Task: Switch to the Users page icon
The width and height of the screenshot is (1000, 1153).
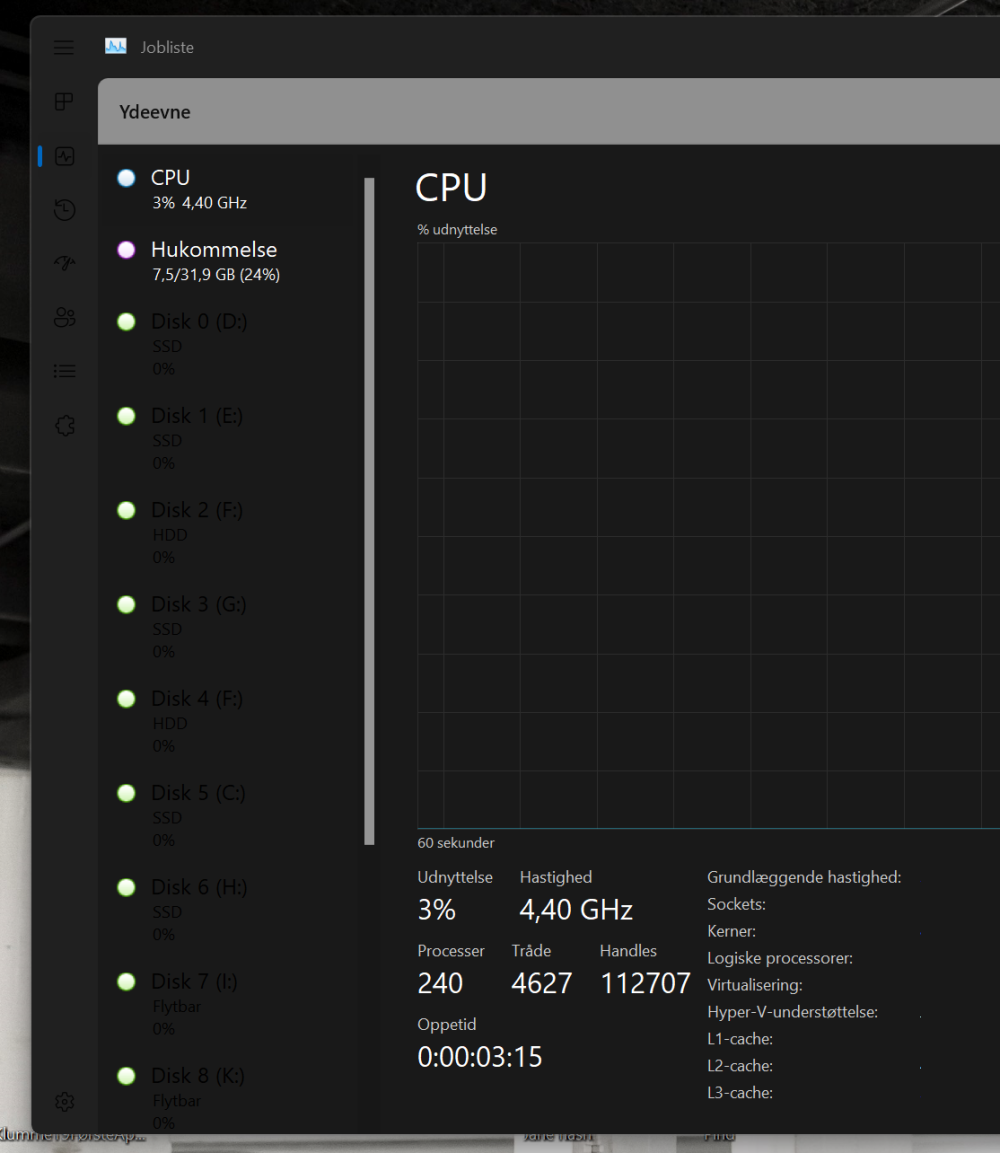Action: point(64,318)
